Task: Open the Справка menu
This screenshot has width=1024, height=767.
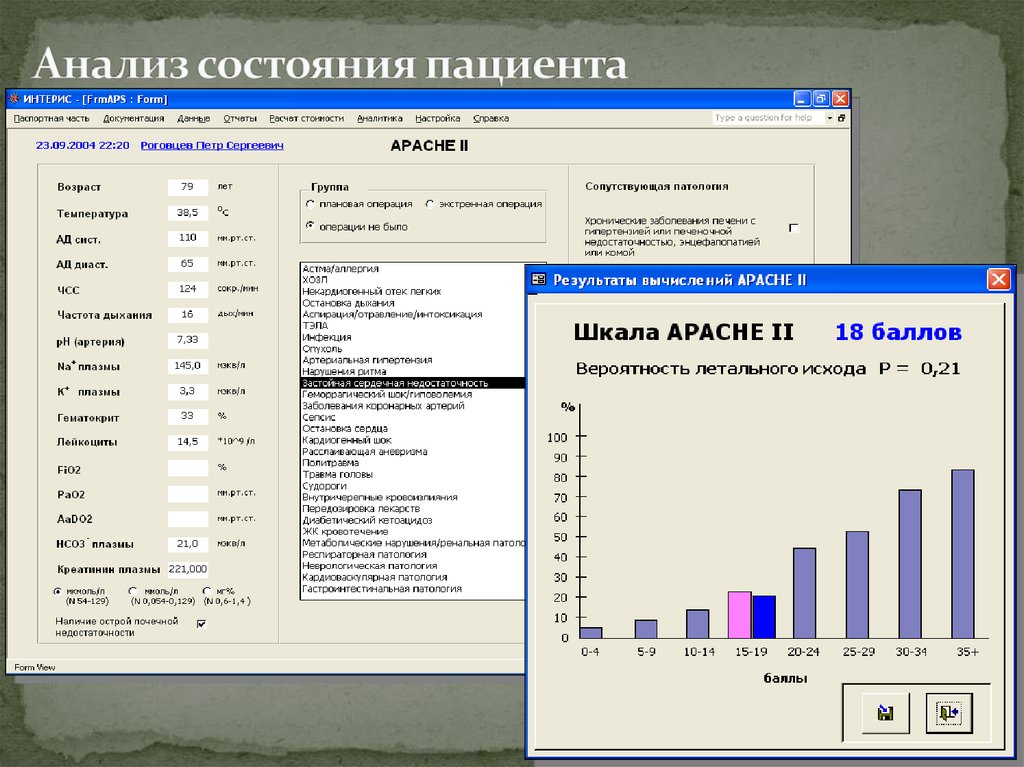Action: click(491, 117)
